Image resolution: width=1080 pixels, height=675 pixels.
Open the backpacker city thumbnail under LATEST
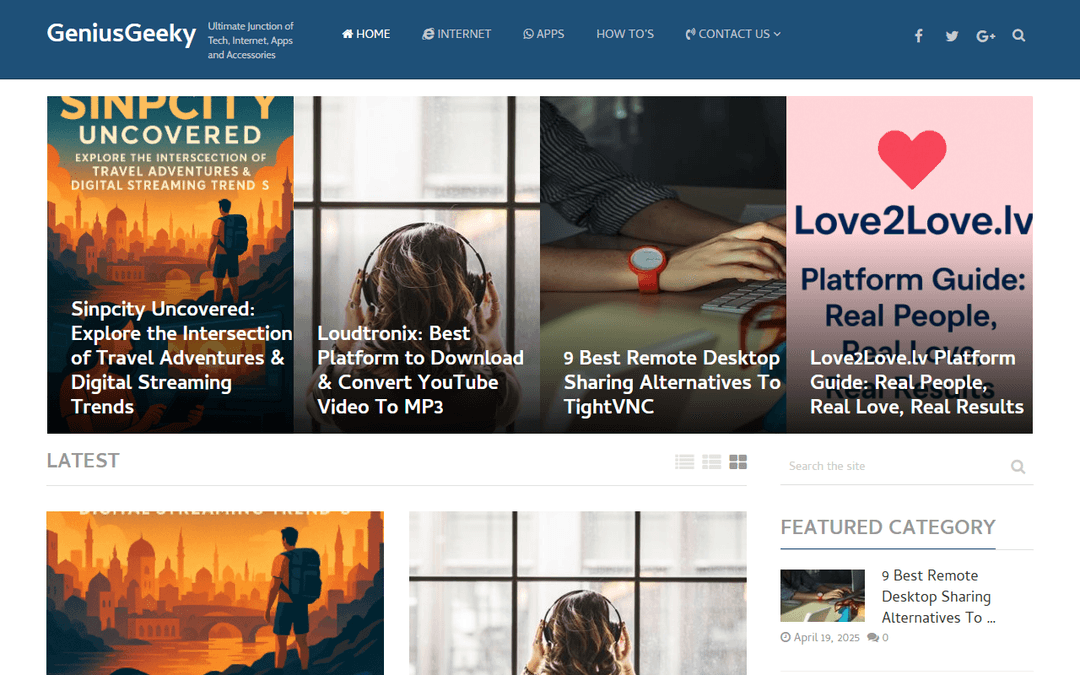point(215,593)
